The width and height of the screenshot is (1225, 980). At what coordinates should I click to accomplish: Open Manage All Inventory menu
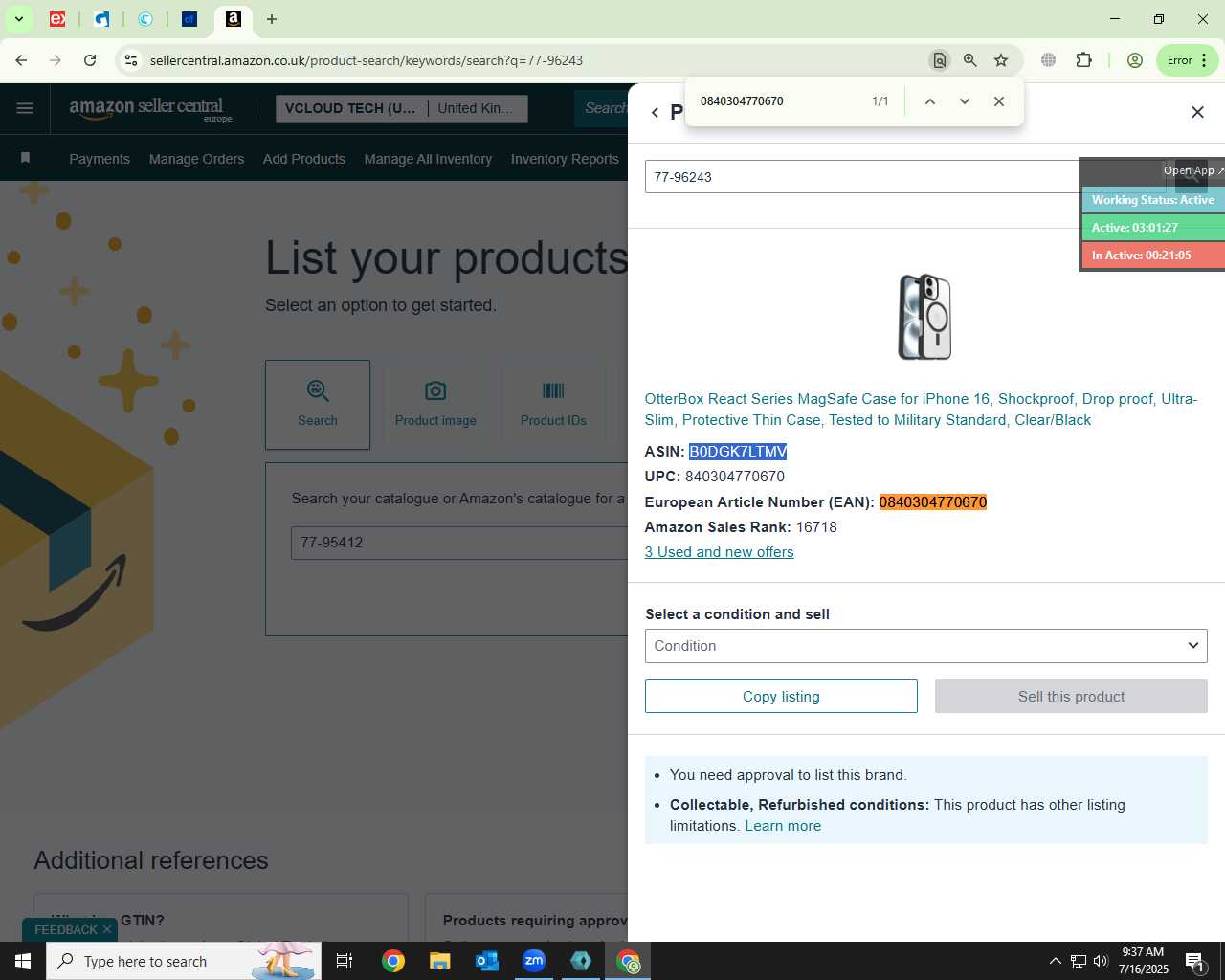[x=428, y=159]
